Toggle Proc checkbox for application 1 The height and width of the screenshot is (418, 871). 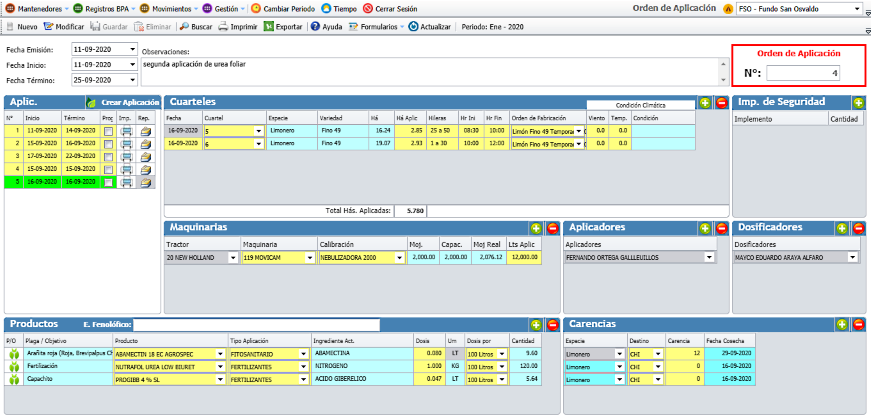tap(108, 131)
